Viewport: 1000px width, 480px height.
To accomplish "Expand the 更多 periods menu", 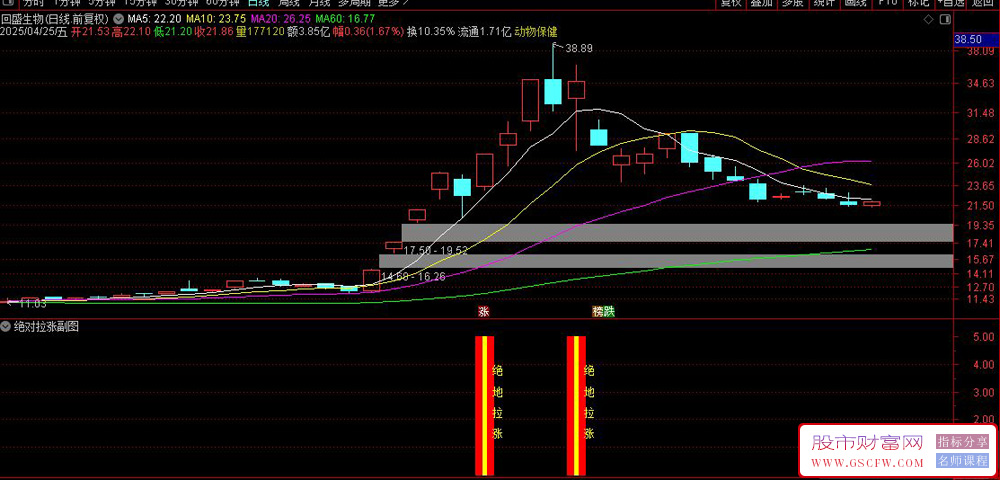I will pyautogui.click(x=391, y=3).
